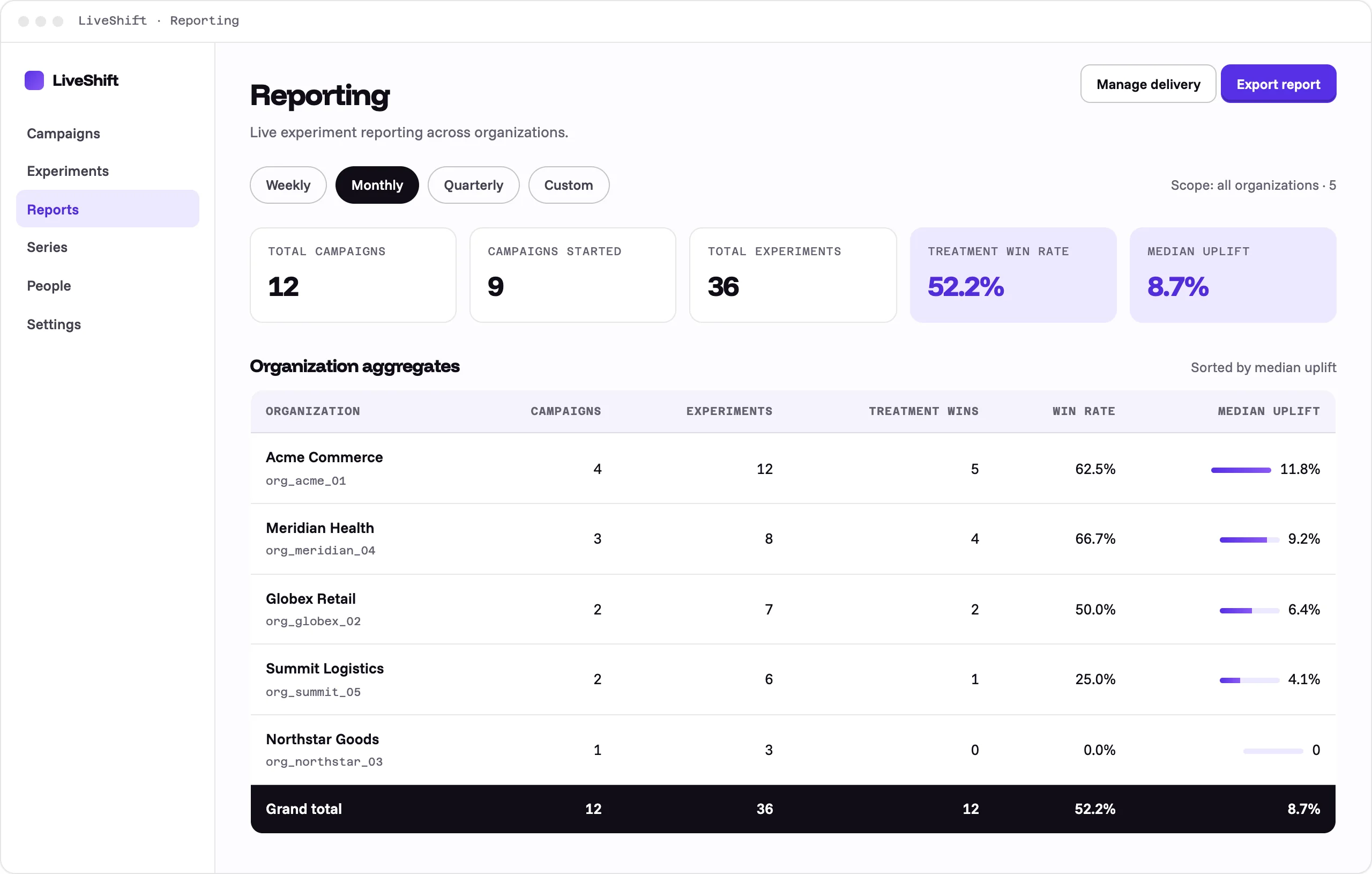Viewport: 1372px width, 874px height.
Task: Click the 62.5% win rate for Acme
Action: (1095, 469)
